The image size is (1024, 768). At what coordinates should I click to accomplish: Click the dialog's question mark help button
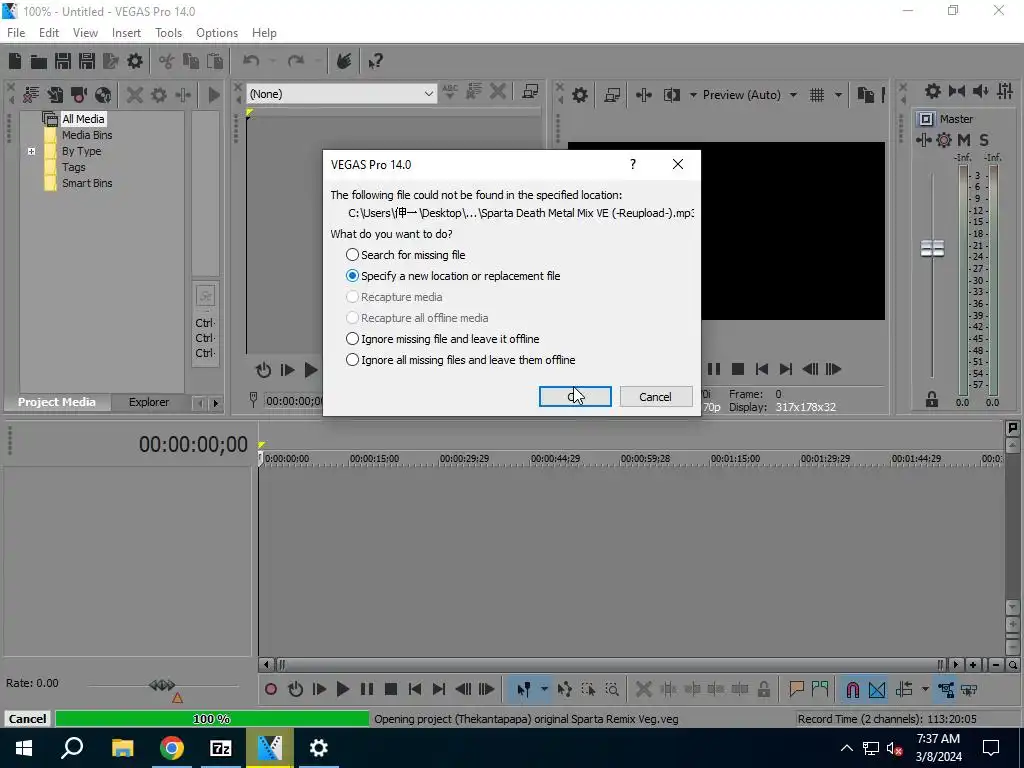(x=633, y=164)
